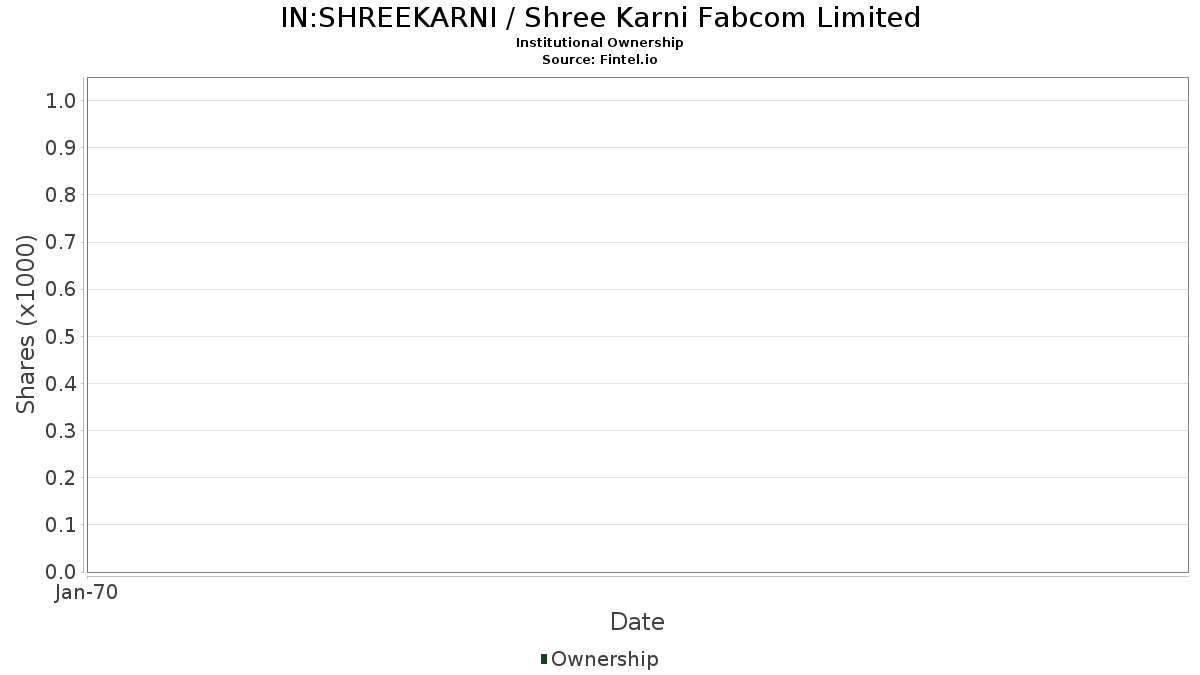
Task: Click the Shree Karni Fabcom Limited chart title
Action: 599,17
